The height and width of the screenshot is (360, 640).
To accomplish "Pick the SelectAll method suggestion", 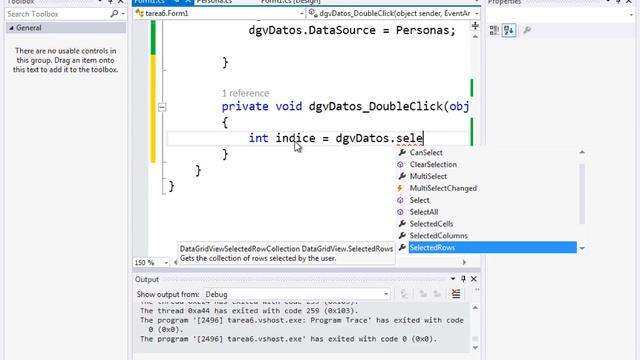I will [x=424, y=212].
